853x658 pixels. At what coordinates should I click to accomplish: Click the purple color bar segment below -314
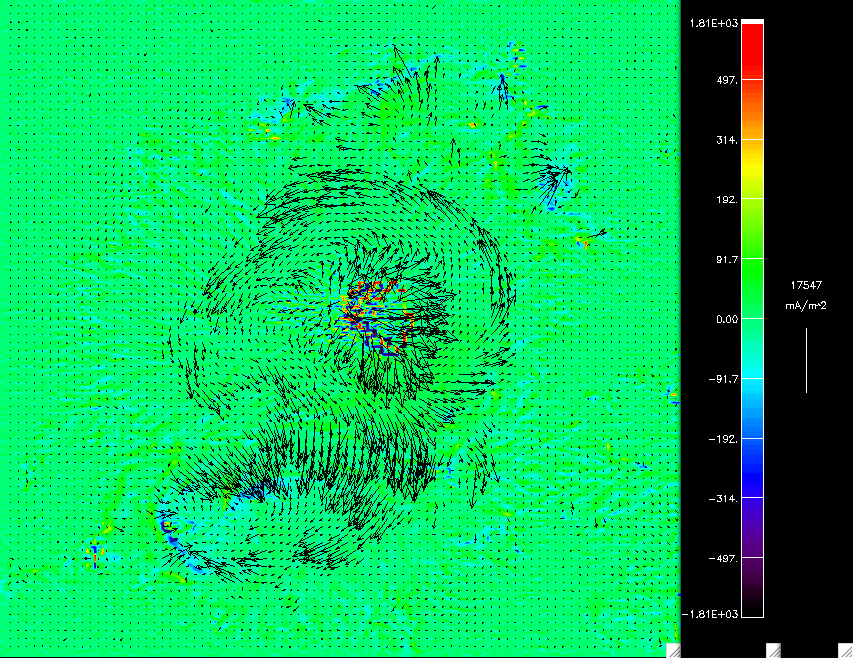coord(752,527)
